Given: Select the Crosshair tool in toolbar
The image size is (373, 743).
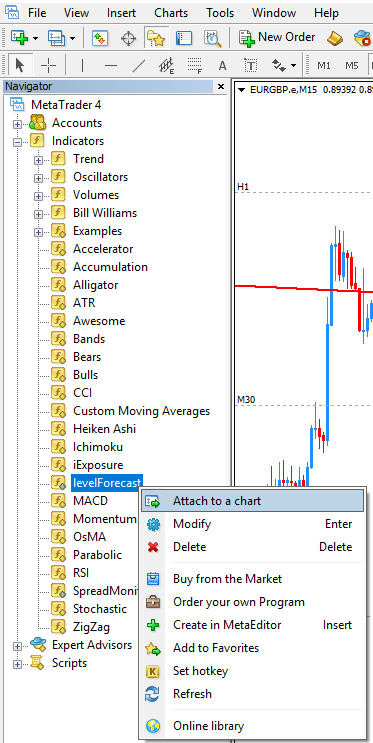Looking at the screenshot, I should 49,65.
